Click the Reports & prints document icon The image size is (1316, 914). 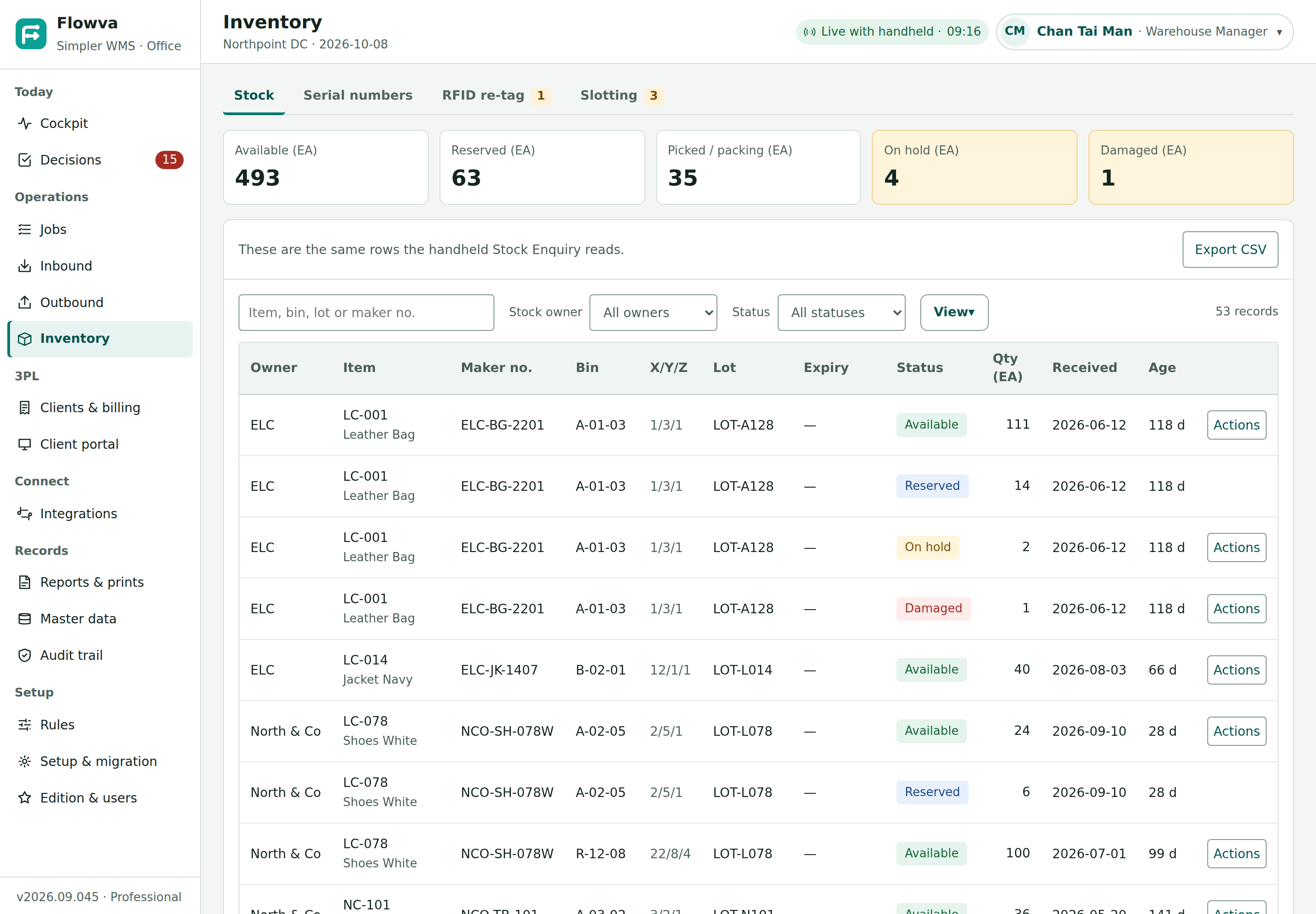pos(25,582)
